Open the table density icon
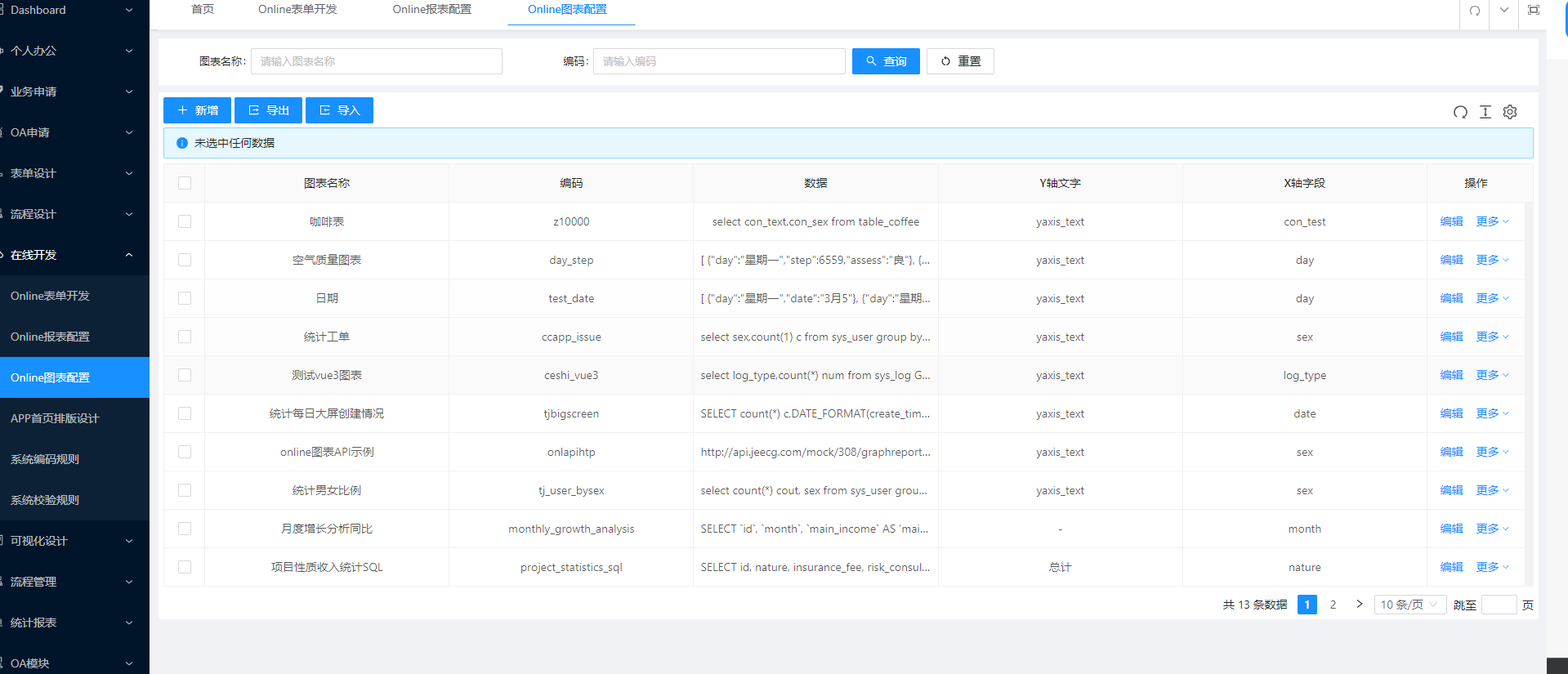 point(1485,112)
